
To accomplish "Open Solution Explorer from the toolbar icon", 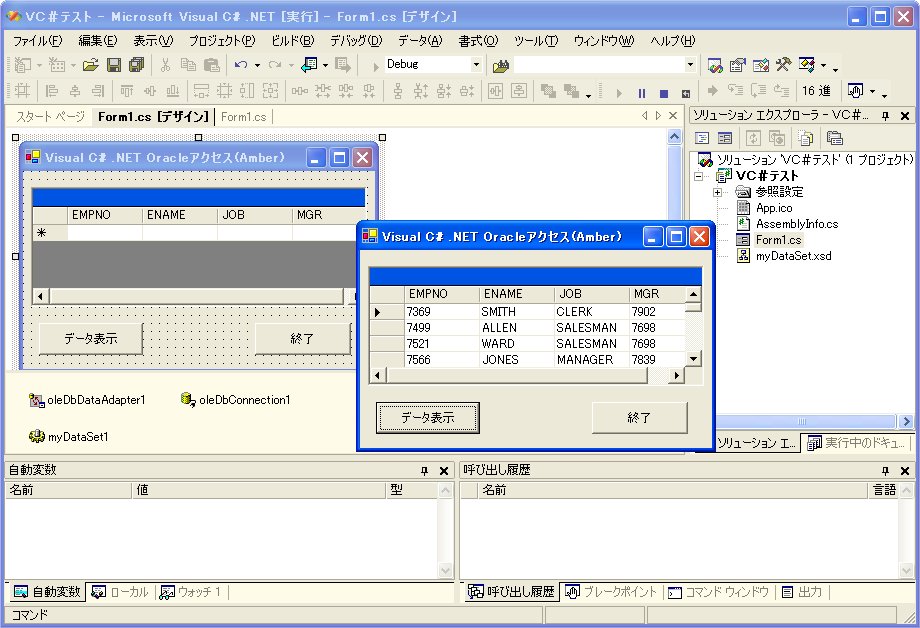I will [715, 65].
